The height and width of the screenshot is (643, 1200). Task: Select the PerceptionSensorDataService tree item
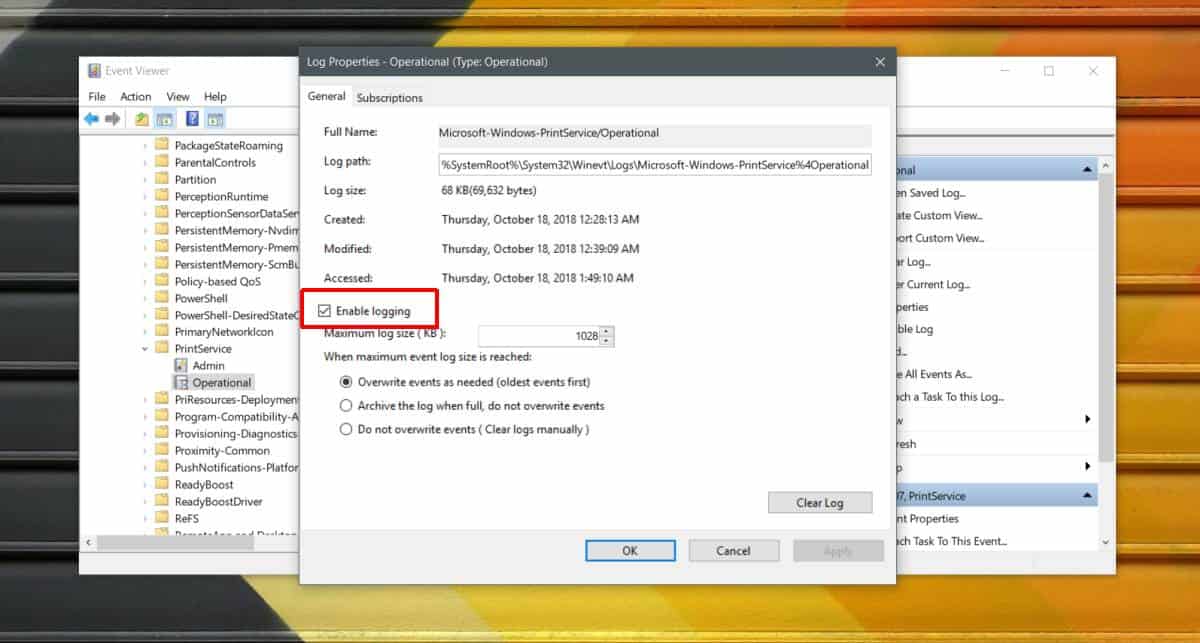(236, 213)
